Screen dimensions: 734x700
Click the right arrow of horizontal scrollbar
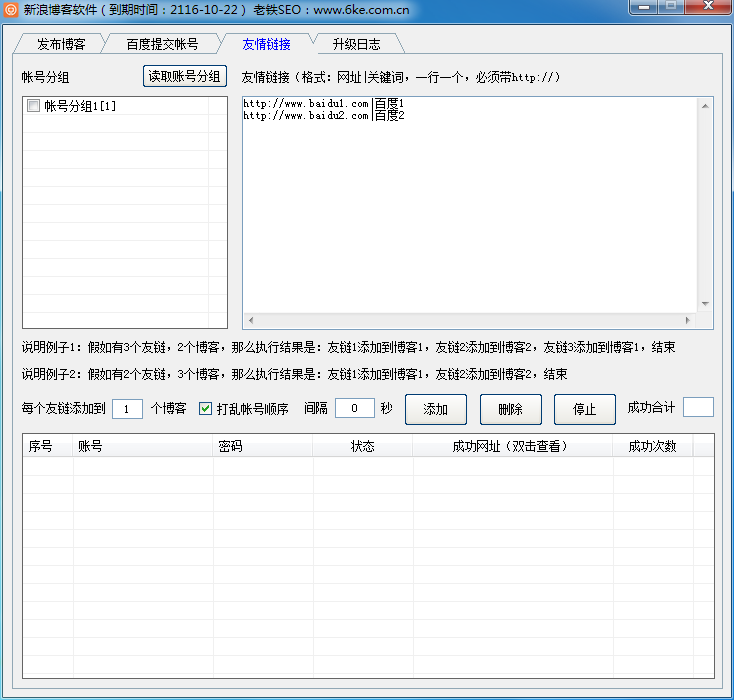[687, 321]
